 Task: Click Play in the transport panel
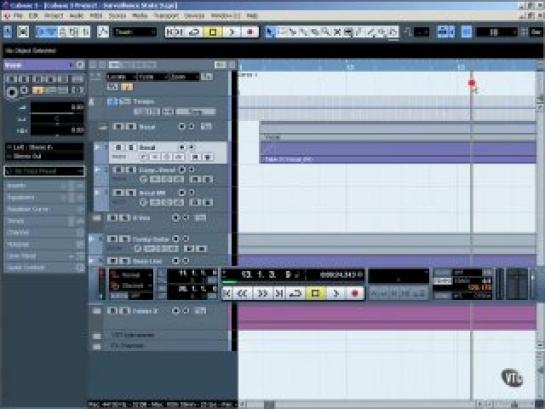(335, 294)
